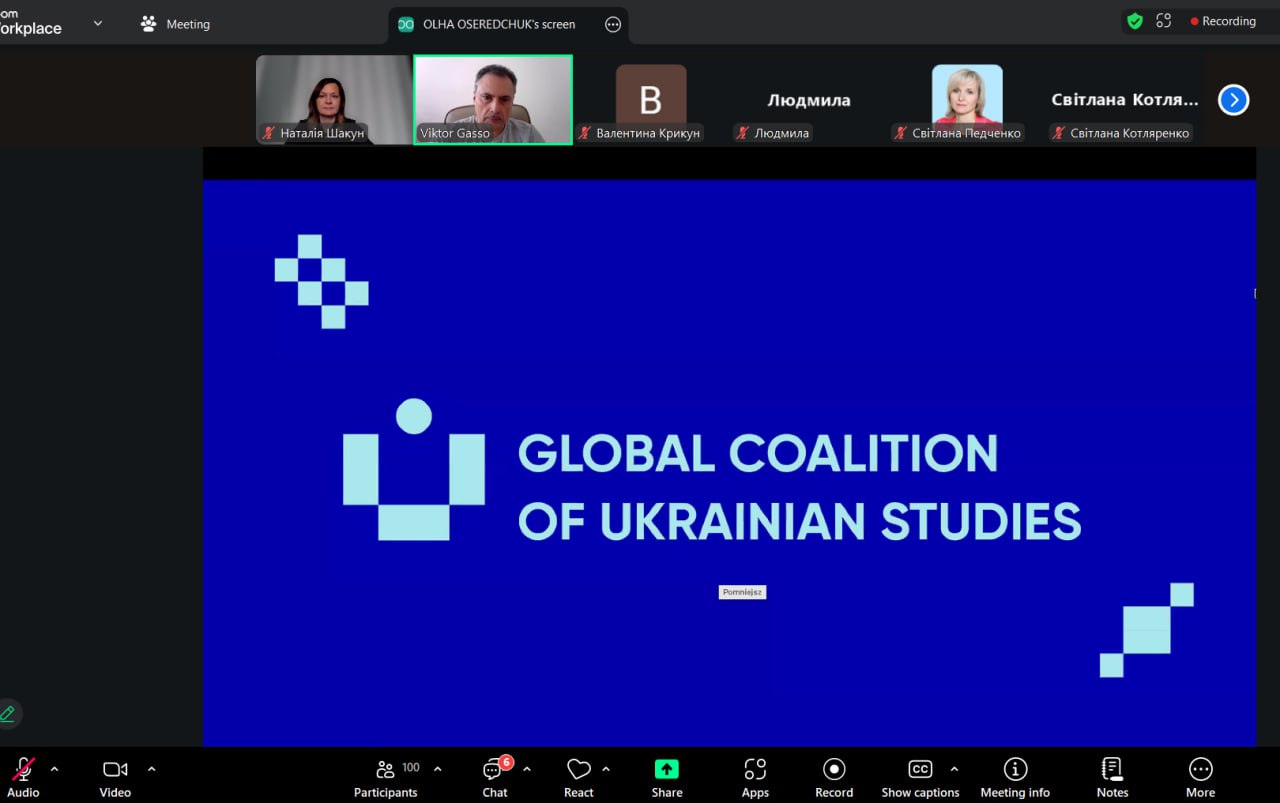Open the More options menu
Image resolution: width=1280 pixels, height=803 pixels.
(x=1200, y=777)
